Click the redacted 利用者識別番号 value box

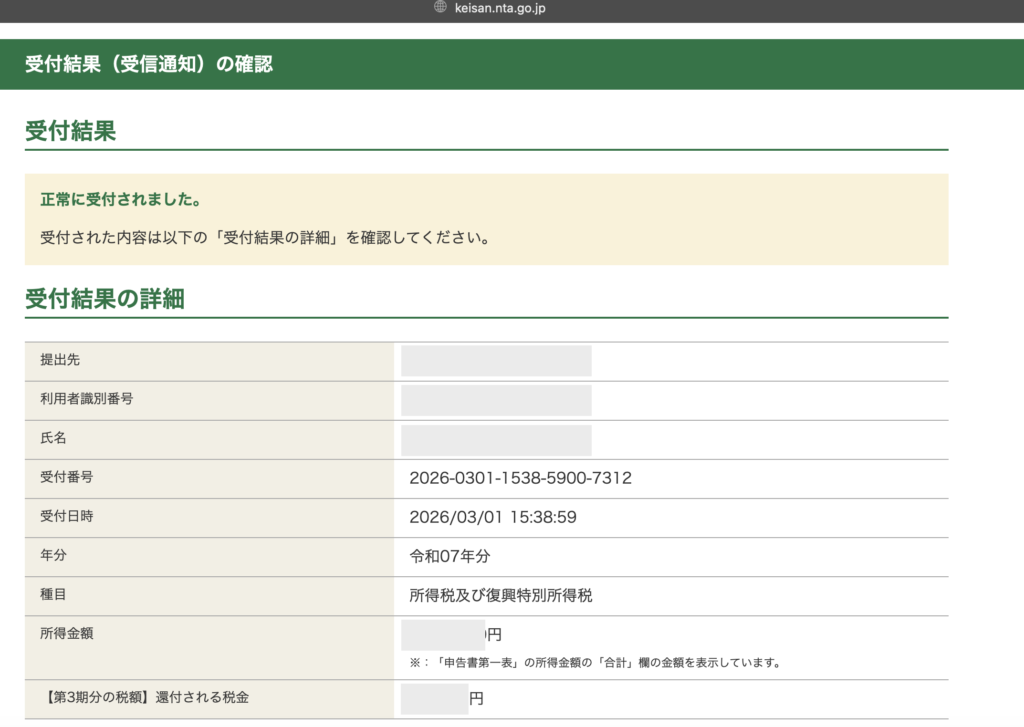[x=496, y=400]
